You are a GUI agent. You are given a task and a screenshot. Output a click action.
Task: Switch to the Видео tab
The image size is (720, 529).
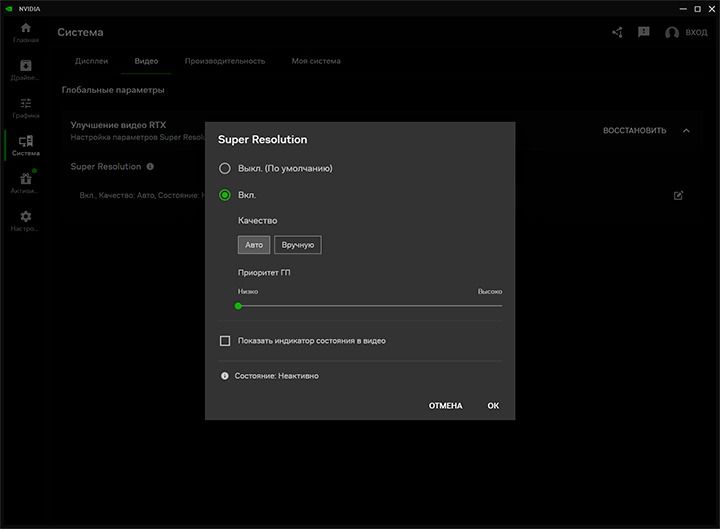coord(146,61)
